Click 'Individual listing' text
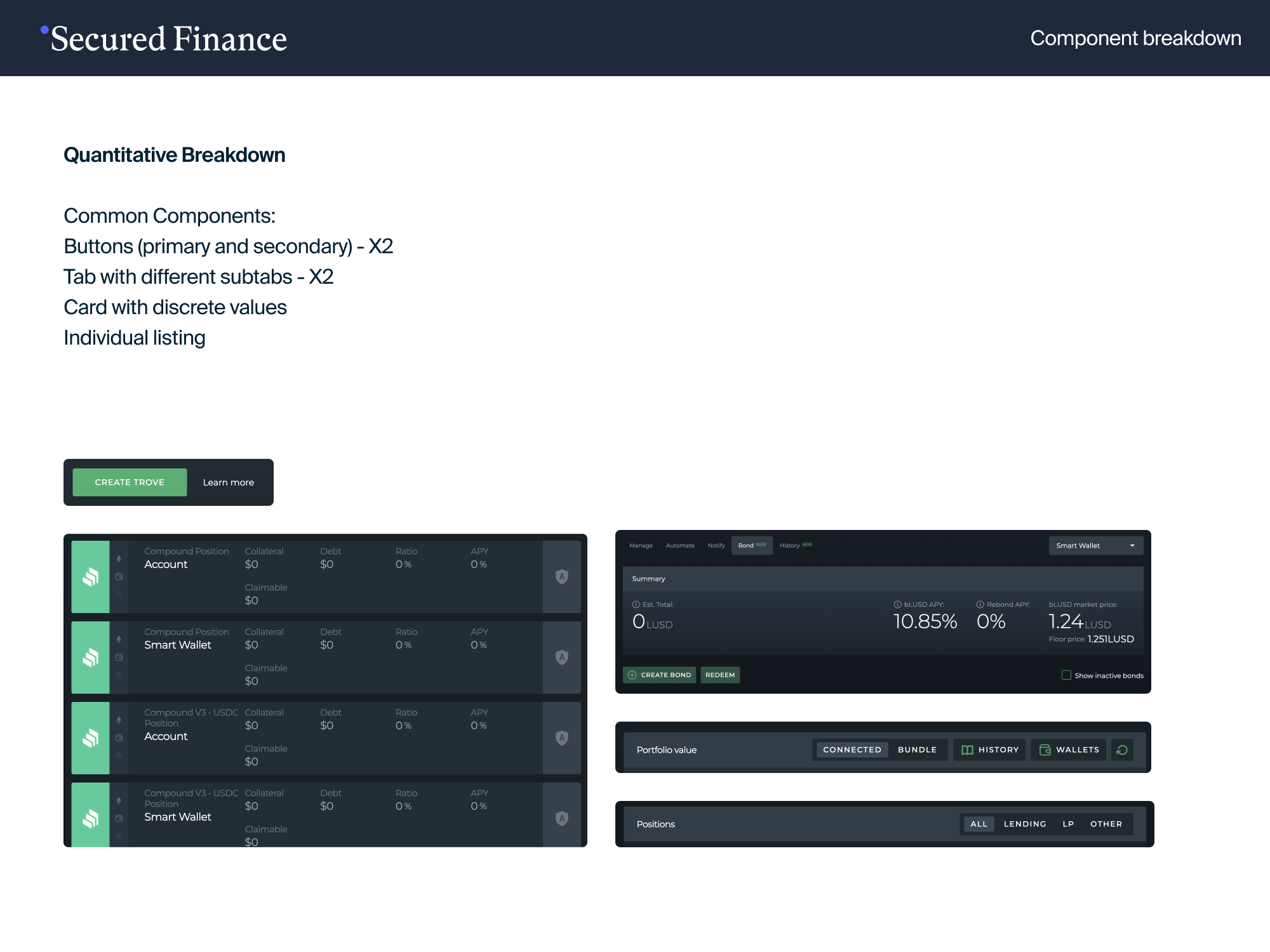 coord(135,338)
